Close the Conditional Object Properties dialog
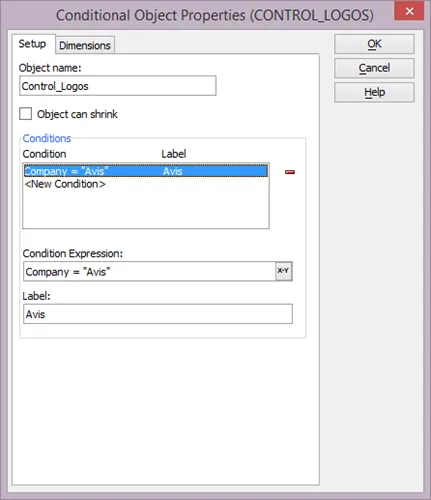 (x=409, y=11)
